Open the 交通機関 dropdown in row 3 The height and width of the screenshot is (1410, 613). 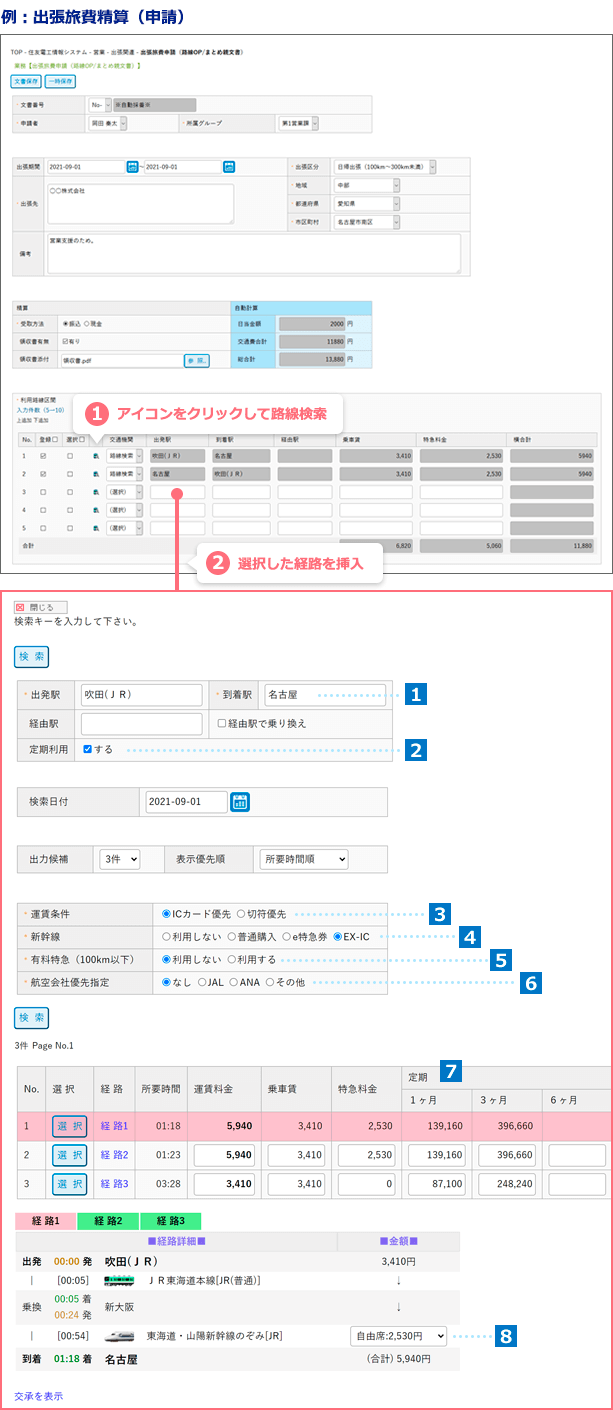pyautogui.click(x=124, y=491)
